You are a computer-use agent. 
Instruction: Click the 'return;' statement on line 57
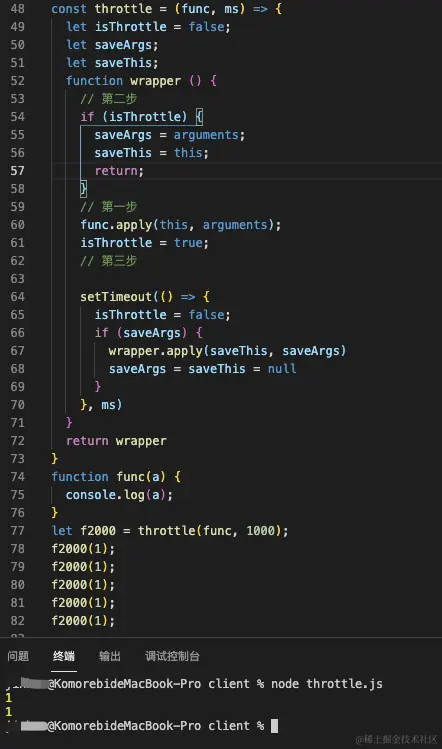(119, 171)
